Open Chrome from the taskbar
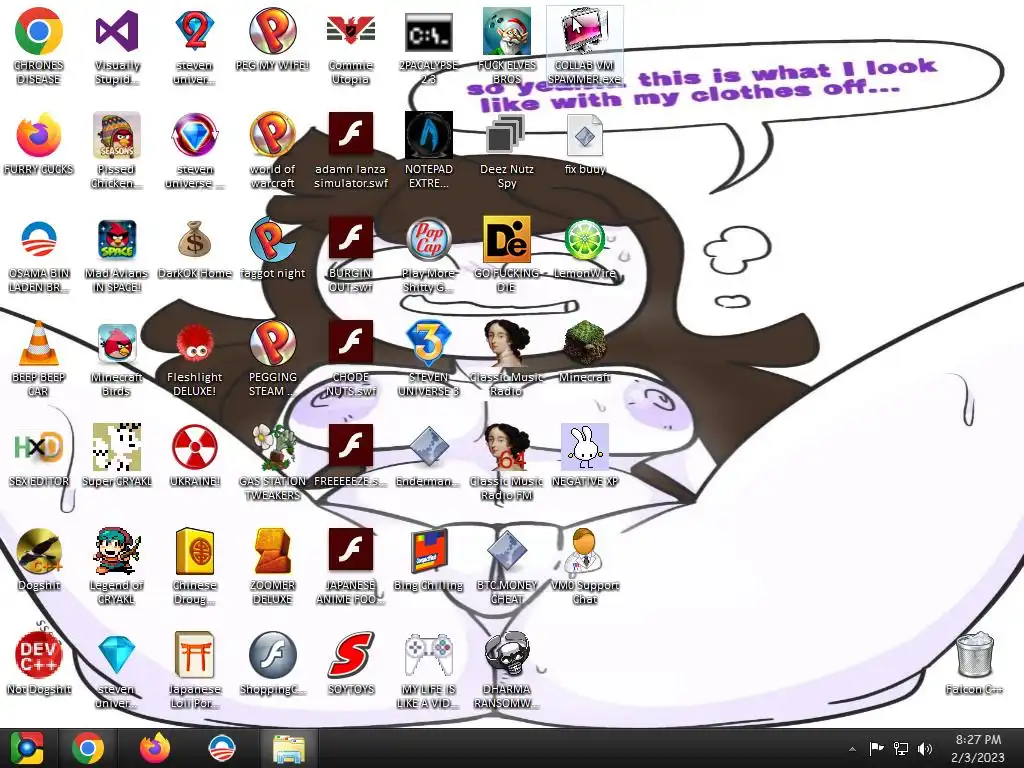The image size is (1024, 768). pyautogui.click(x=88, y=748)
